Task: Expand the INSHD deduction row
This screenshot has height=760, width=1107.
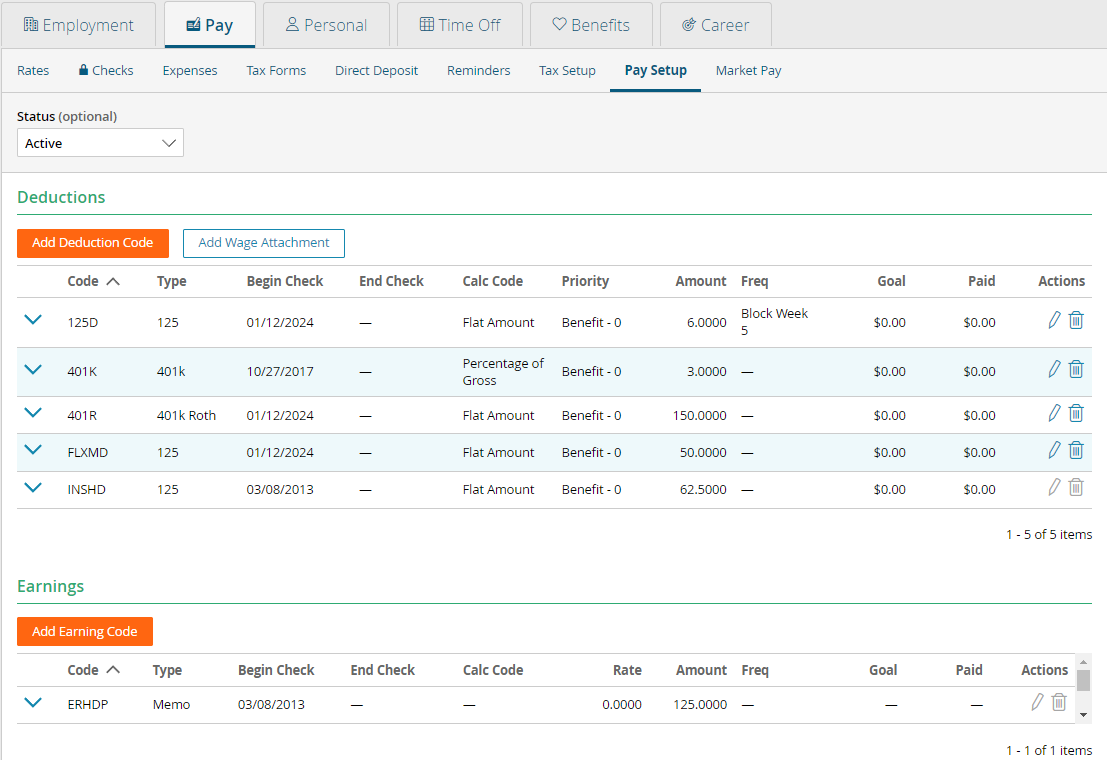Action: pos(33,487)
